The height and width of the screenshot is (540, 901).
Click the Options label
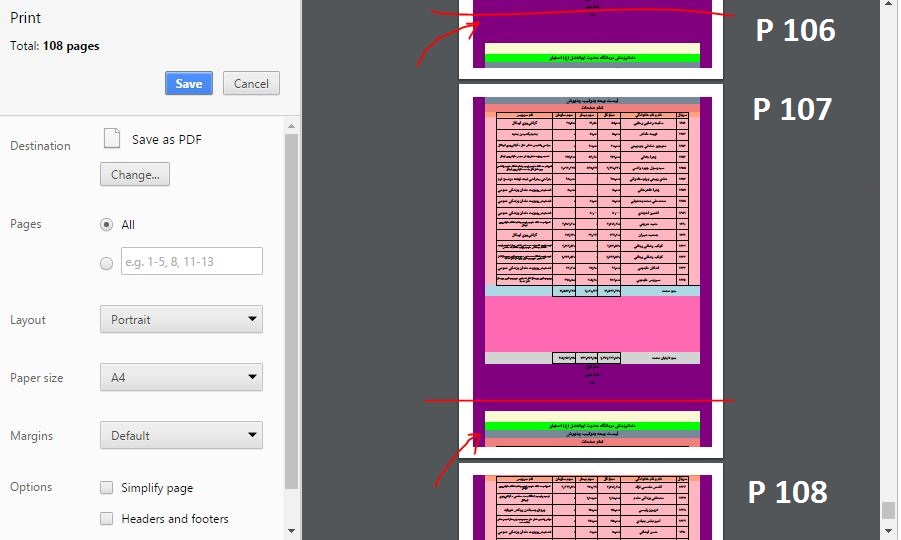31,487
